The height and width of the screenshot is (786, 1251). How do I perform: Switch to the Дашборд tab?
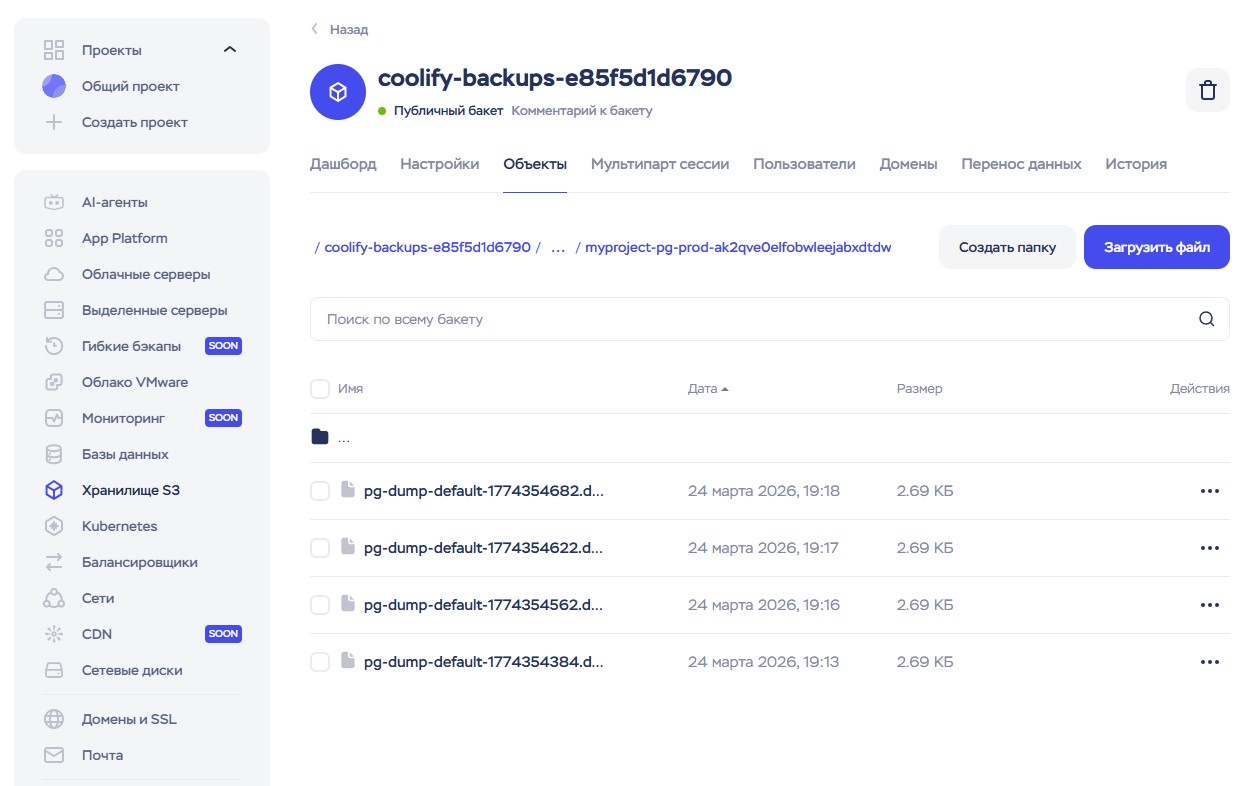click(x=343, y=164)
